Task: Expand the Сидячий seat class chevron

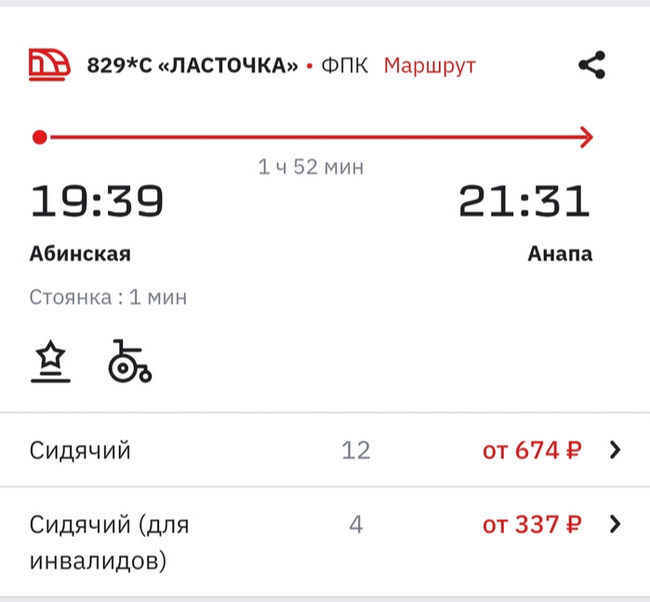Action: point(615,450)
